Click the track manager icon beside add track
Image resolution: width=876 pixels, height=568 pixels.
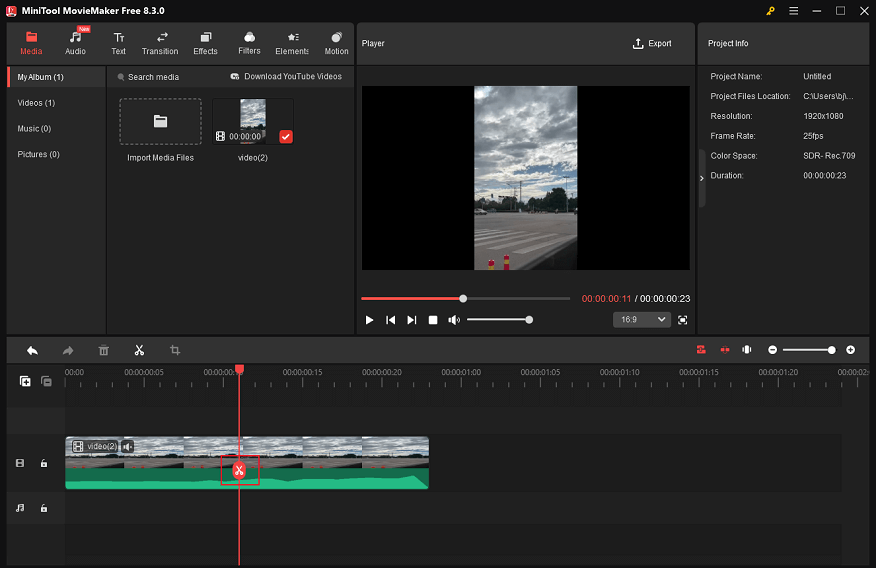tap(46, 381)
